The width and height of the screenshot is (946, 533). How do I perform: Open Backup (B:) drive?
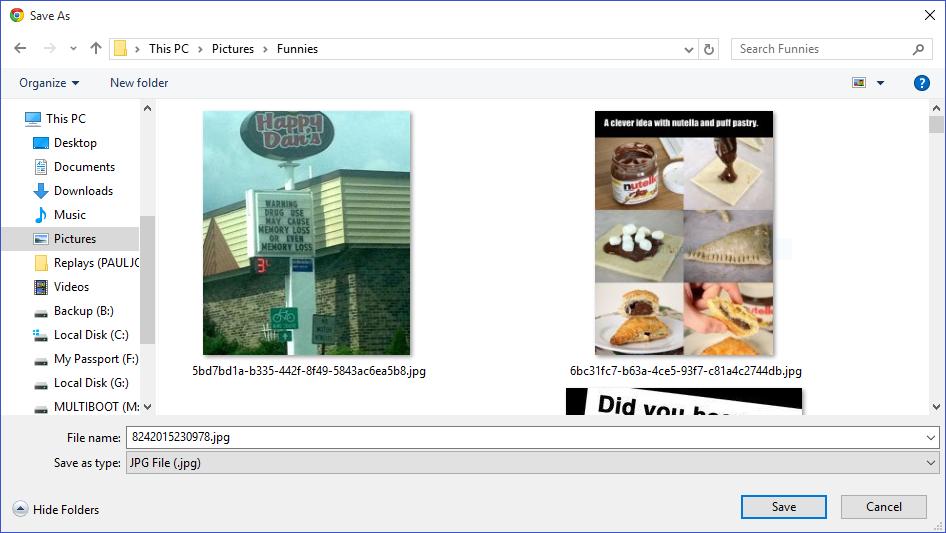pyautogui.click(x=84, y=311)
